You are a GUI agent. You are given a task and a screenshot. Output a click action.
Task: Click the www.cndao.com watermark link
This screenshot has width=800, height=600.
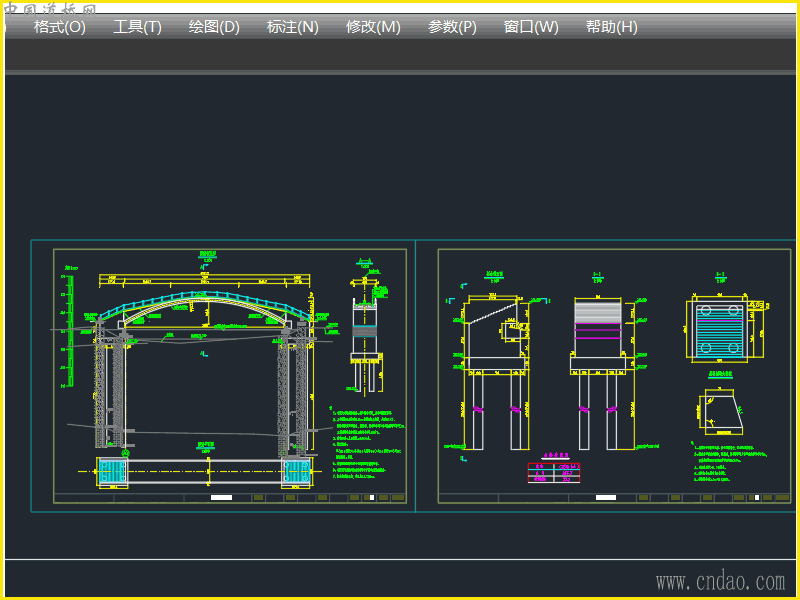point(720,581)
